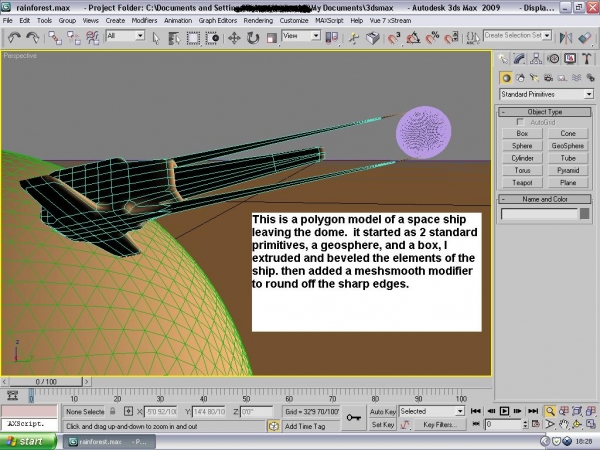Viewport: 600px width, 450px height.
Task: Click the object name input field
Action: (539, 214)
